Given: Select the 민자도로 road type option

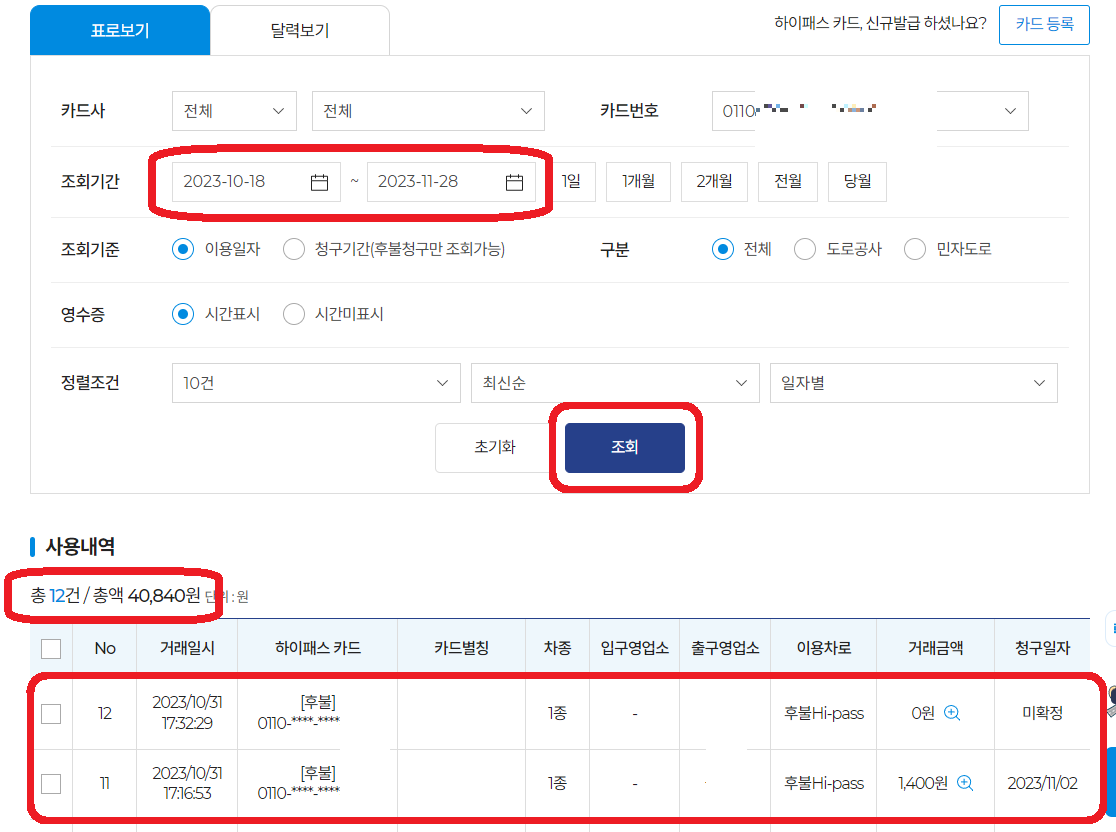Looking at the screenshot, I should [x=914, y=248].
